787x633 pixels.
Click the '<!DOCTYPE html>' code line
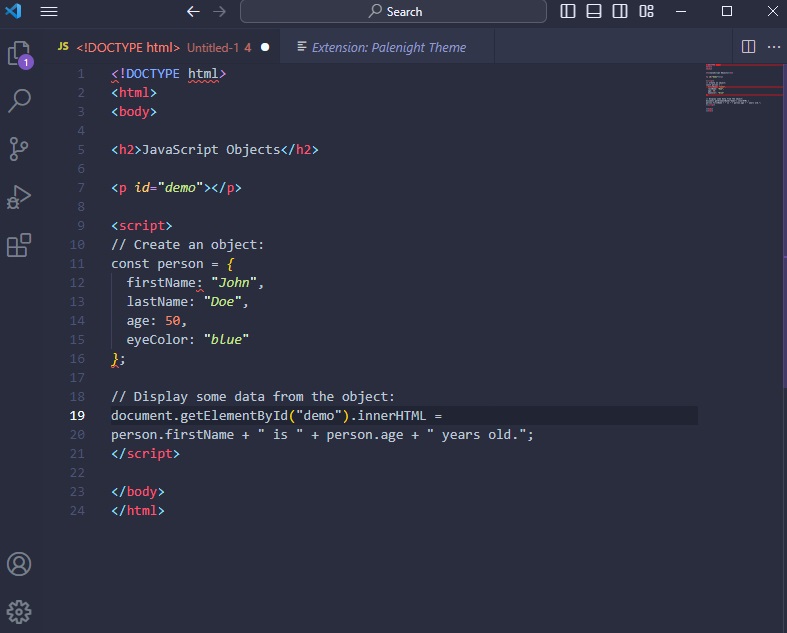coord(169,74)
